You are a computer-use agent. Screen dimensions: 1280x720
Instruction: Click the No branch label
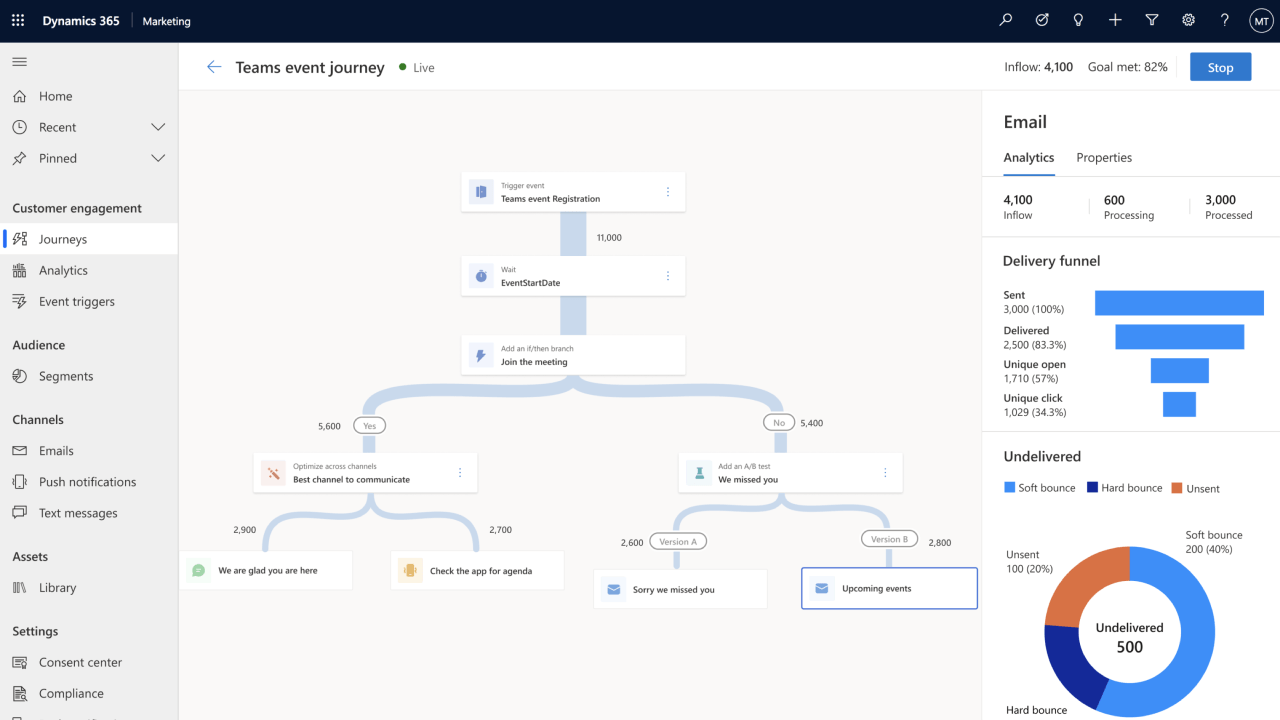(778, 422)
